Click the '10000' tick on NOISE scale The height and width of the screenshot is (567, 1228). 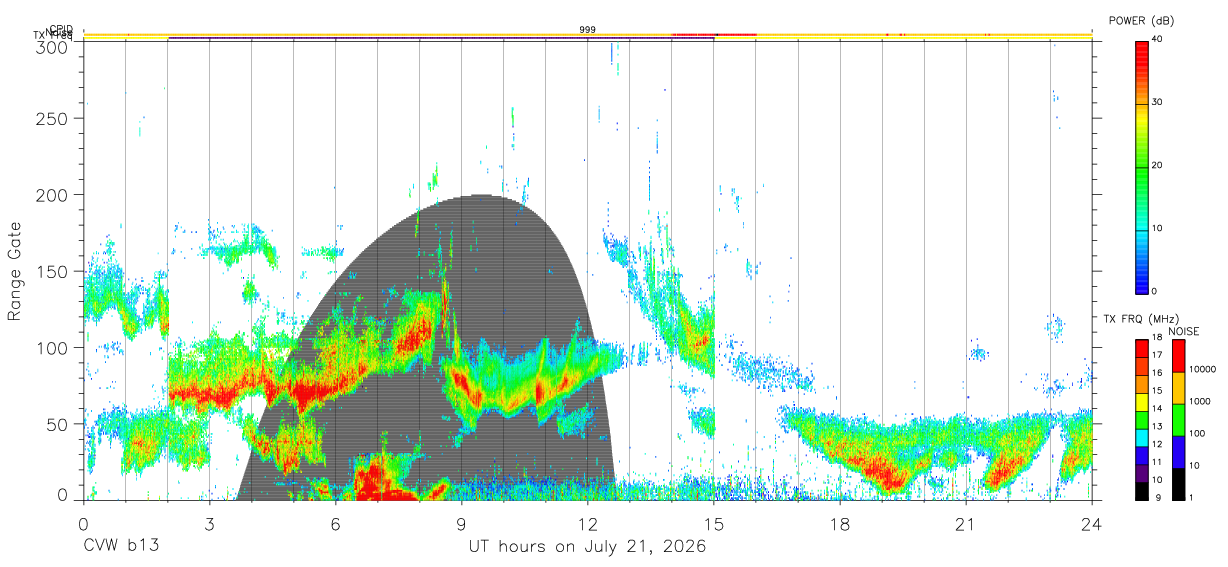point(1203,371)
